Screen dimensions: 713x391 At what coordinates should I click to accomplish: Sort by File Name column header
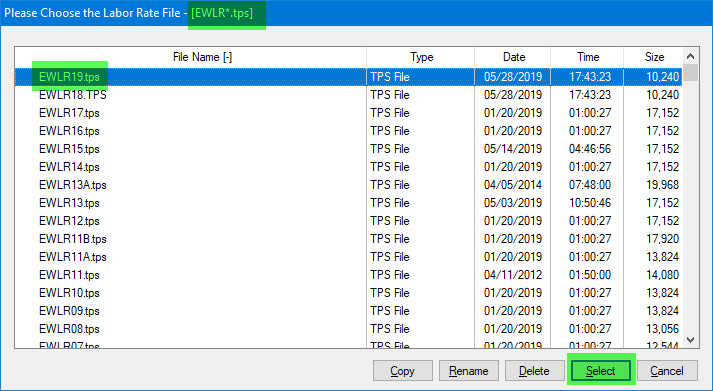pos(191,57)
